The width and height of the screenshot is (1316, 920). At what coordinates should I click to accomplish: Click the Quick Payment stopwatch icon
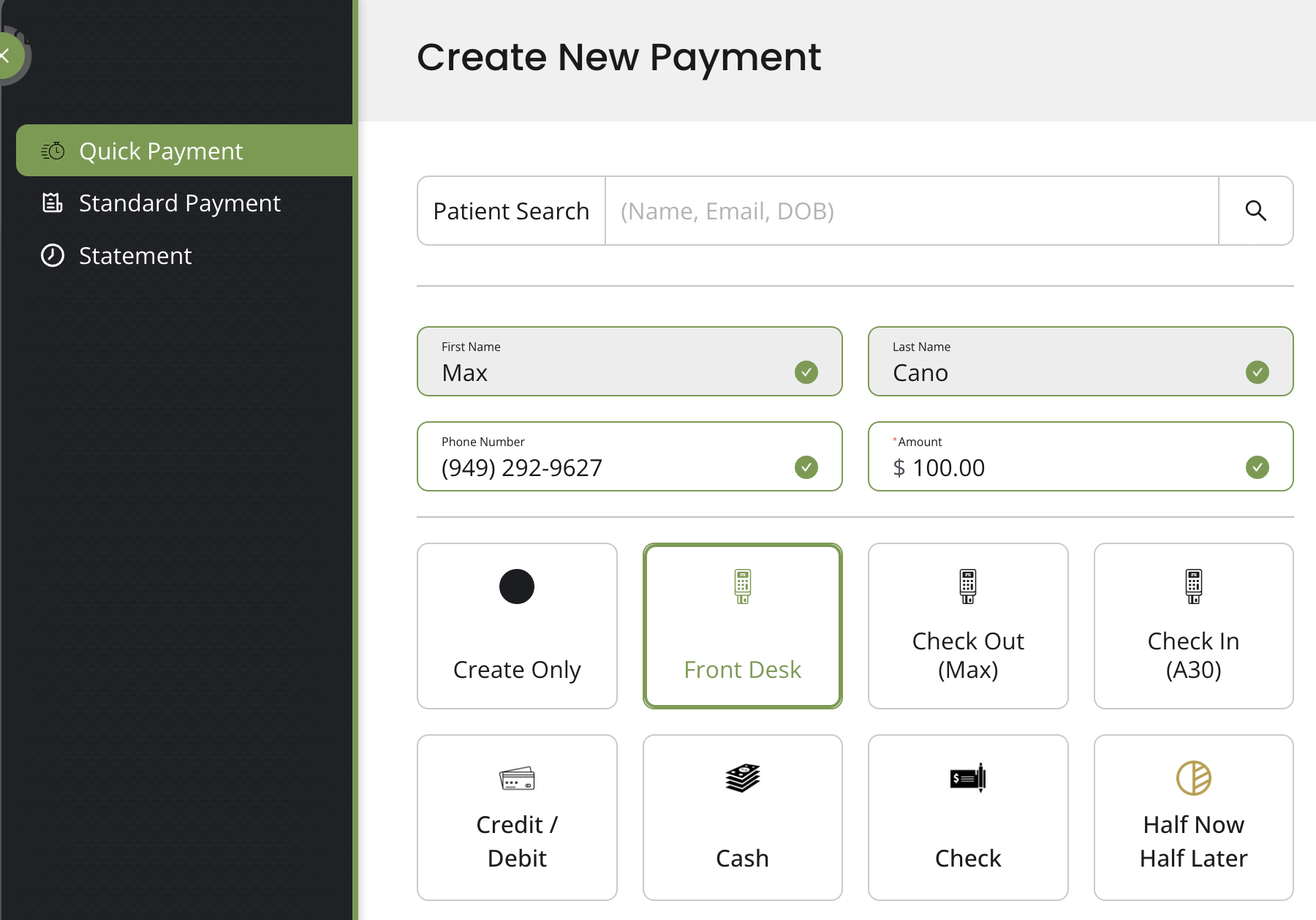point(52,151)
